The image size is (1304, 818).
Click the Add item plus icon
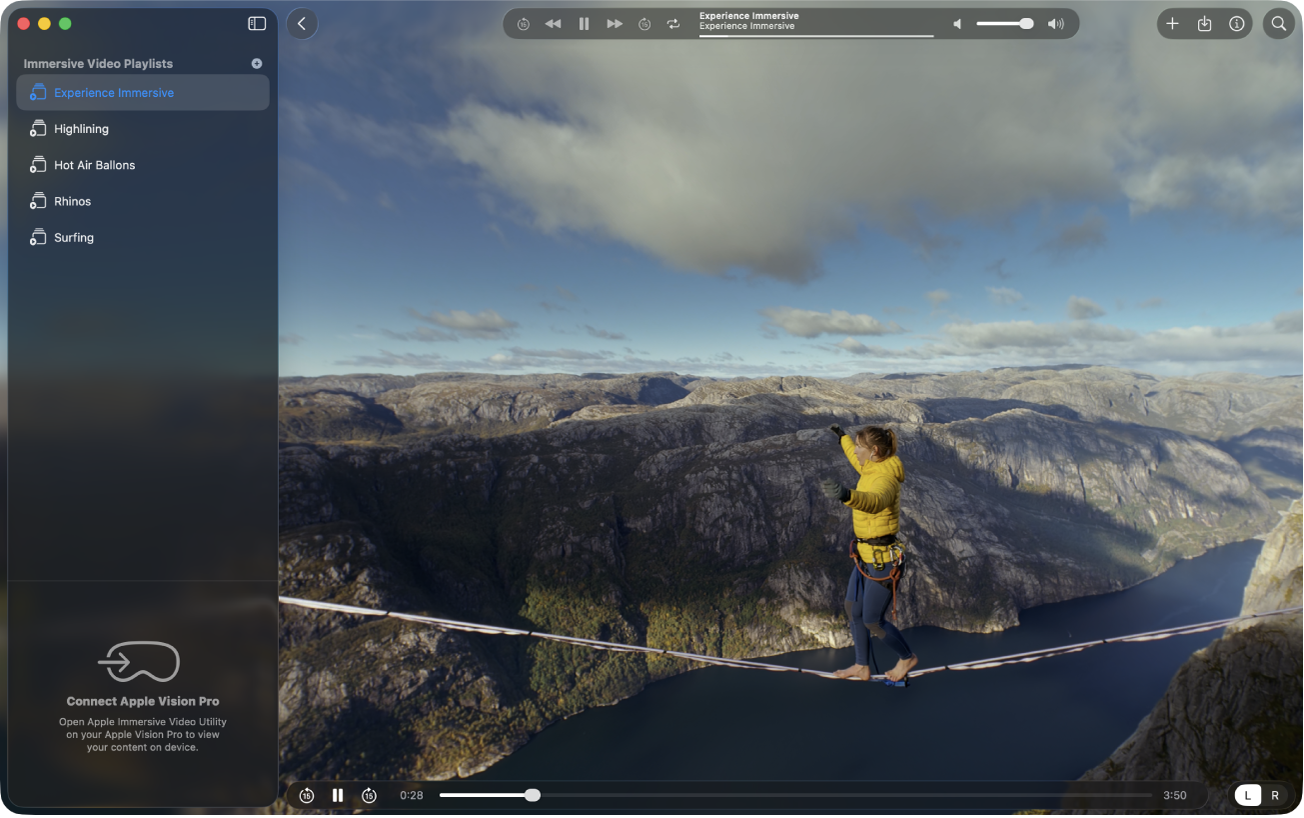(x=1172, y=22)
